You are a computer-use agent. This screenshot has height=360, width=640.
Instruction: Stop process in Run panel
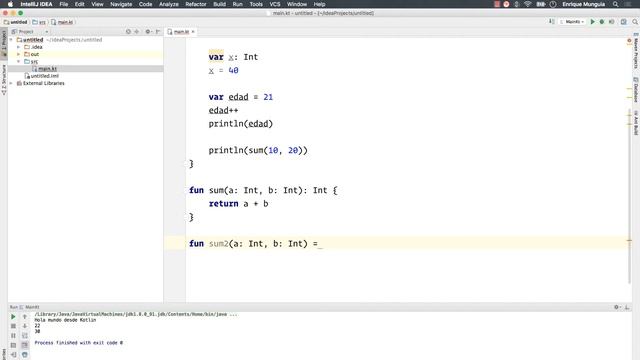(x=13, y=326)
